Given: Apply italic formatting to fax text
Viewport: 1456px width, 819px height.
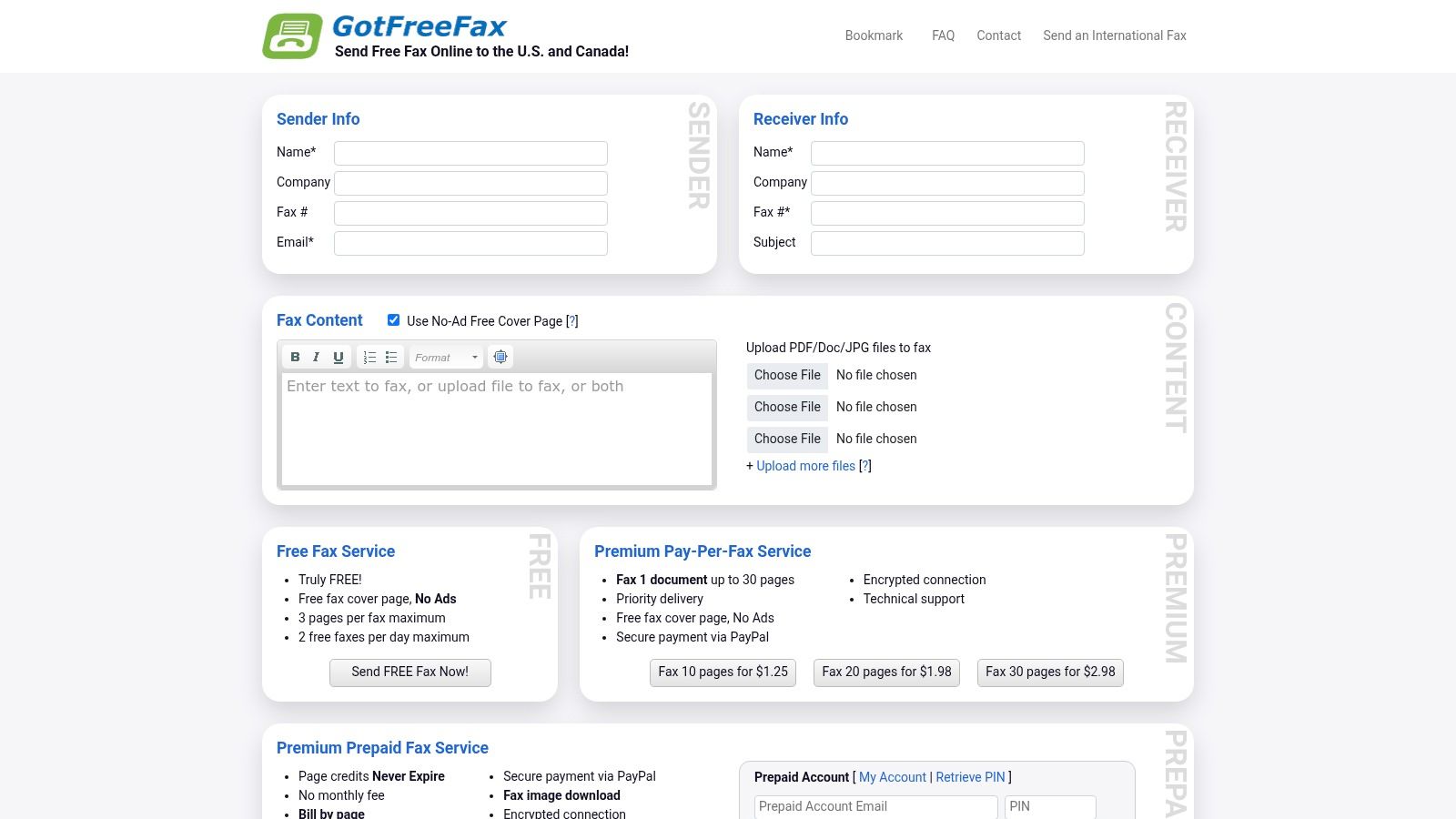Looking at the screenshot, I should click(x=316, y=357).
